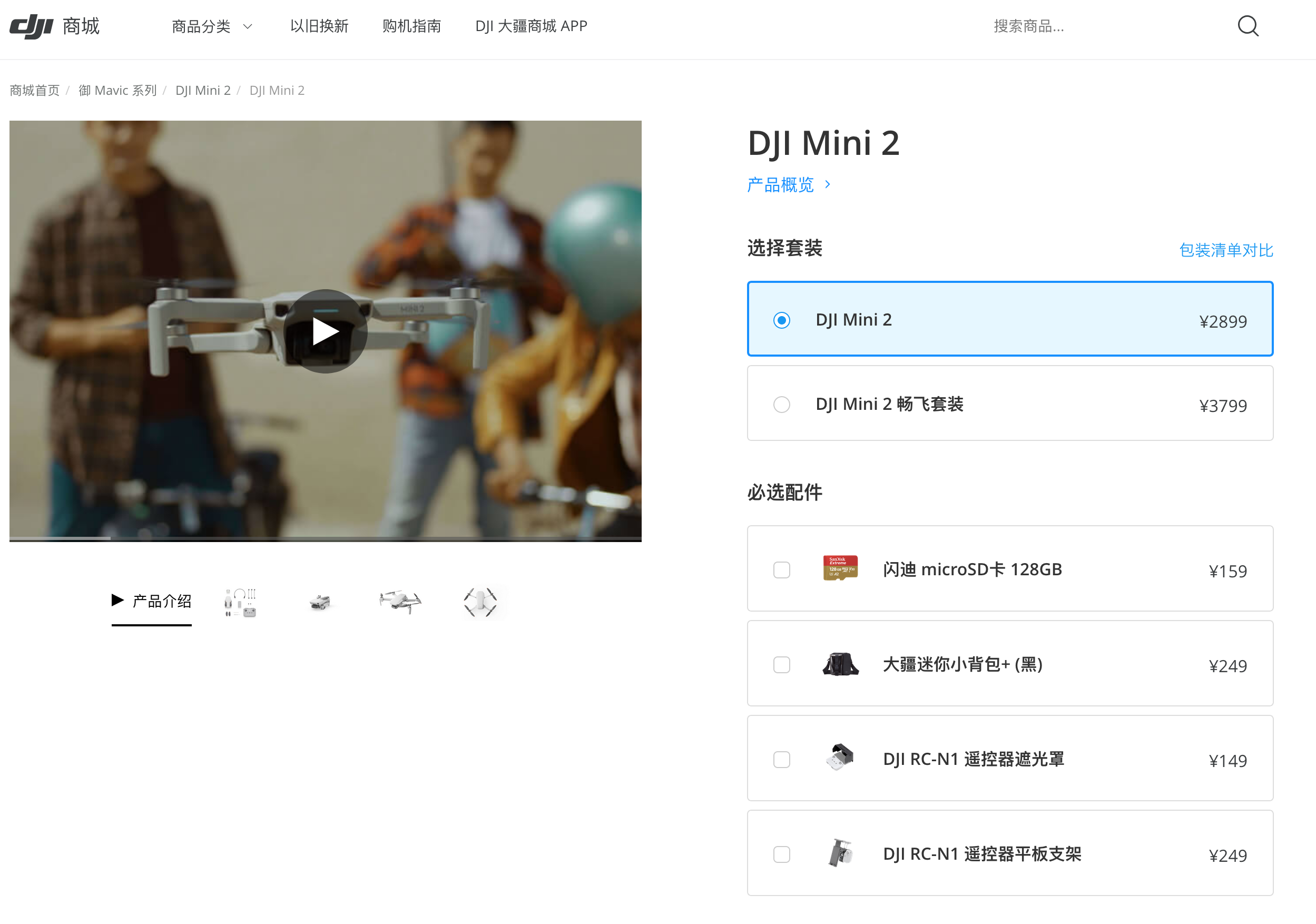Click the DJI RC-N1 遥控器遮光罩 product name
The image size is (1316, 924).
973,760
